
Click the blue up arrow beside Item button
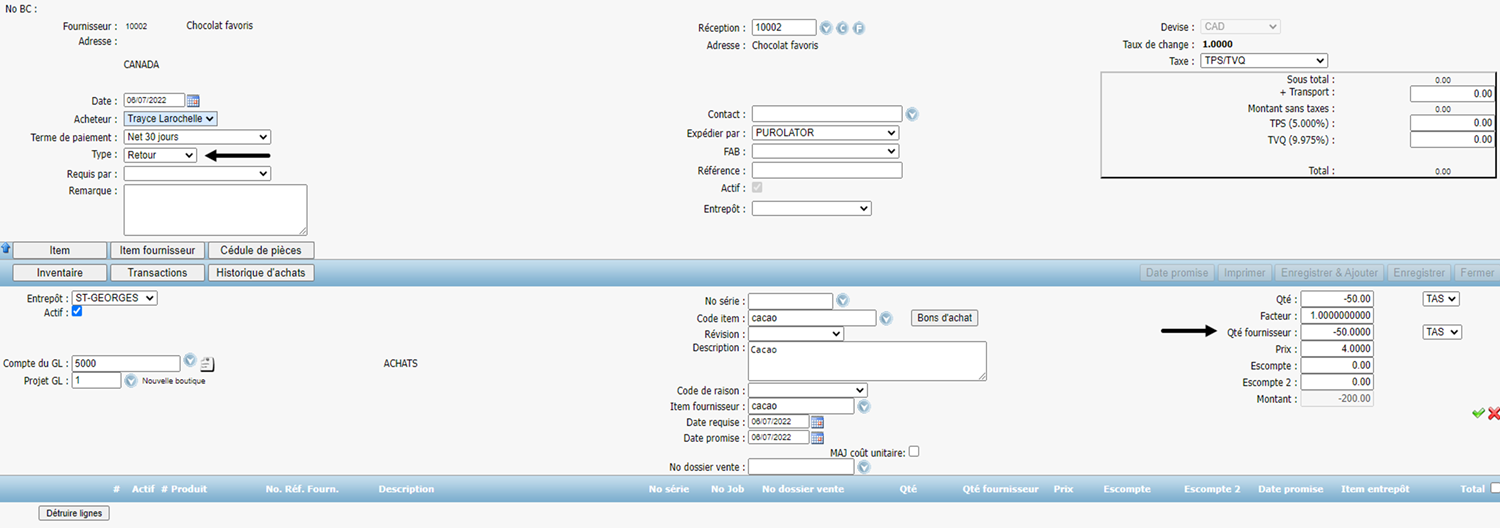tap(6, 249)
